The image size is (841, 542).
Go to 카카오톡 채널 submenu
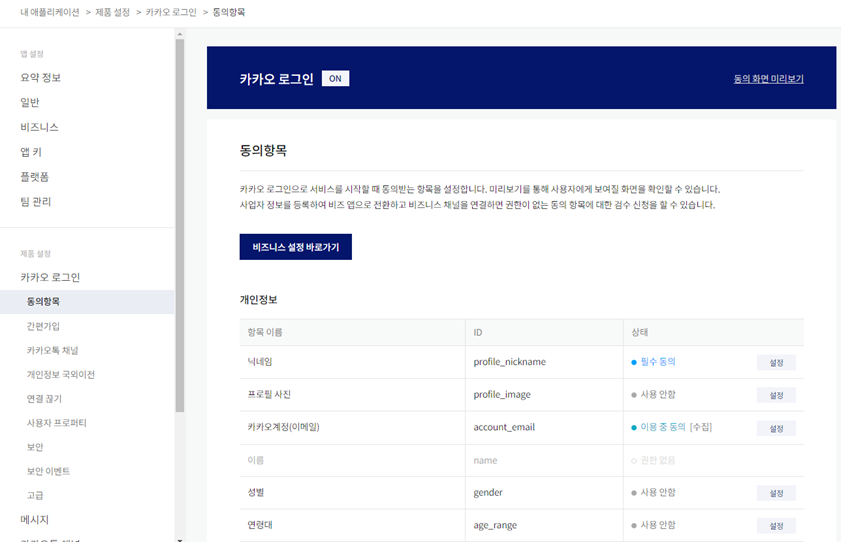(x=53, y=350)
